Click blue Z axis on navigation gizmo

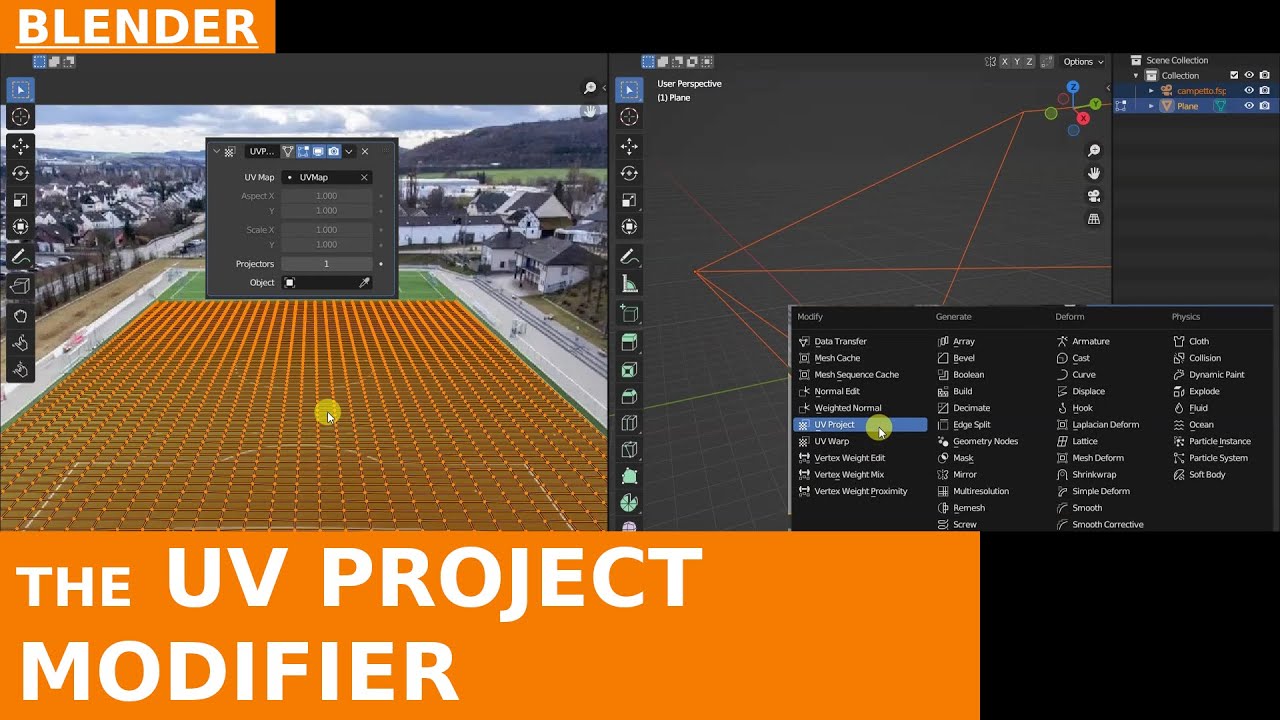1073,87
